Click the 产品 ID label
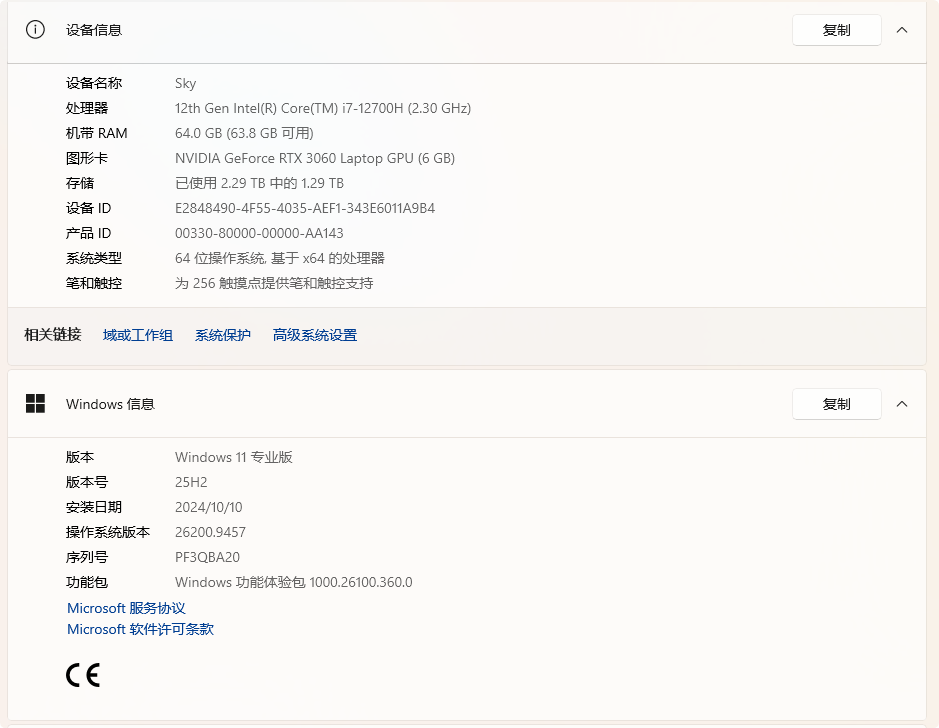 pyautogui.click(x=89, y=233)
